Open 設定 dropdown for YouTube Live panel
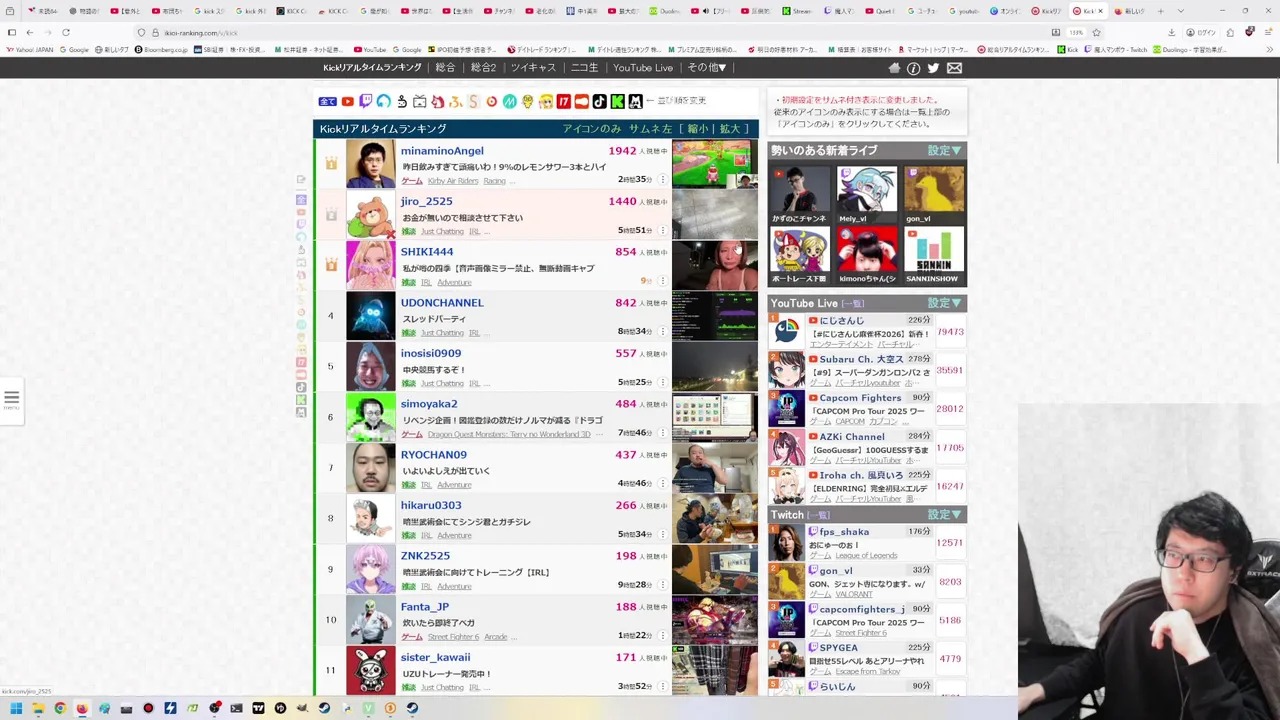This screenshot has height=720, width=1280. pyautogui.click(x=944, y=303)
